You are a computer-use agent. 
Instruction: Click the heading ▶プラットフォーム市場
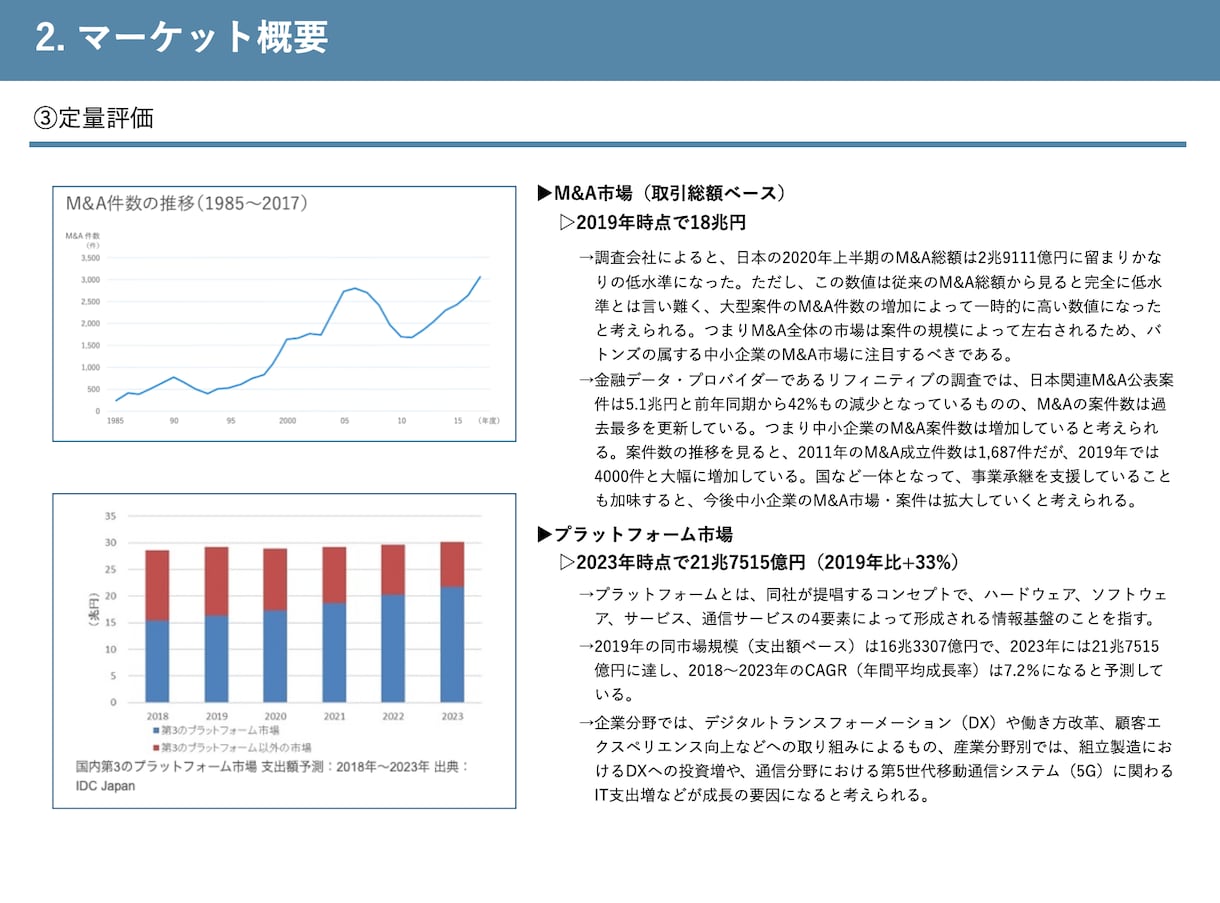click(635, 533)
